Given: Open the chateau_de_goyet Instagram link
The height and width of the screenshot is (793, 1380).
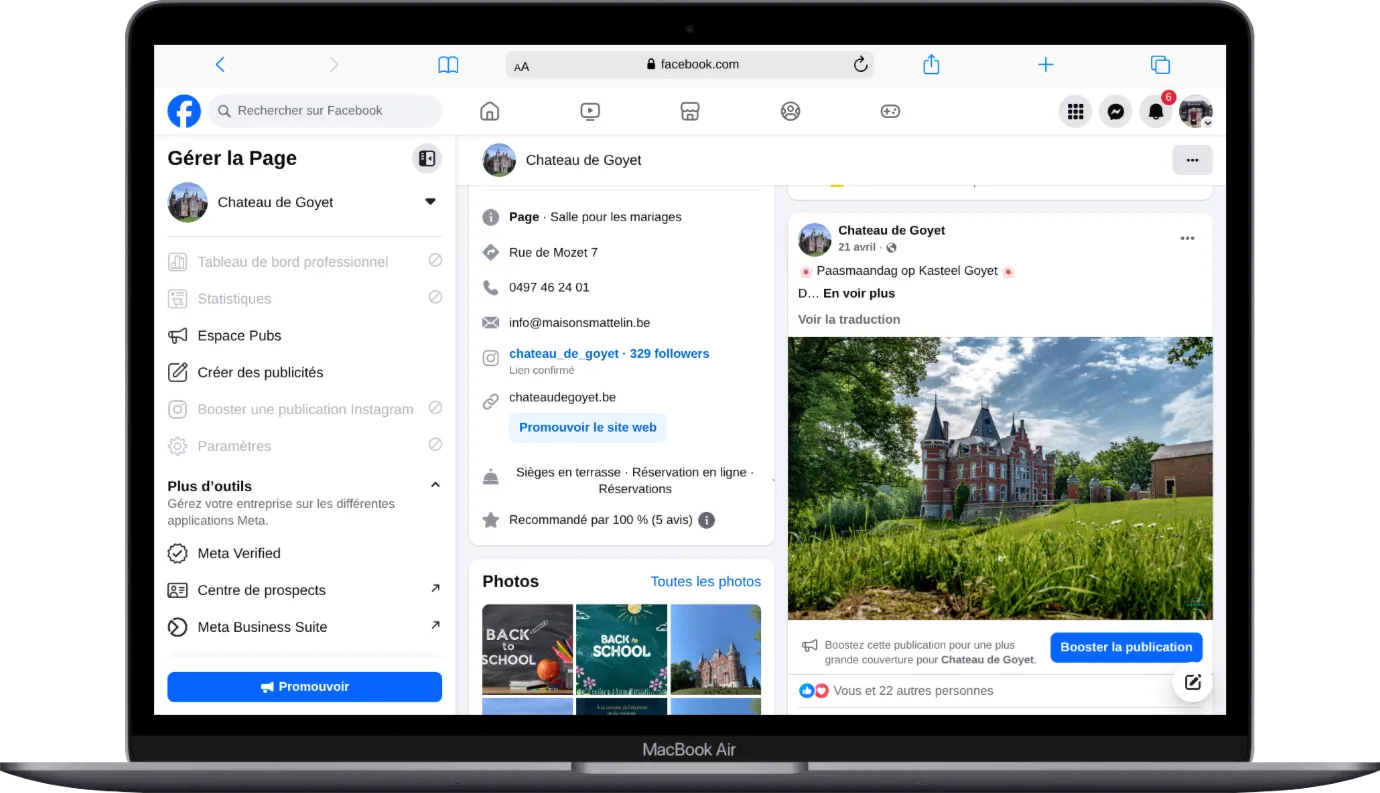Looking at the screenshot, I should (609, 353).
